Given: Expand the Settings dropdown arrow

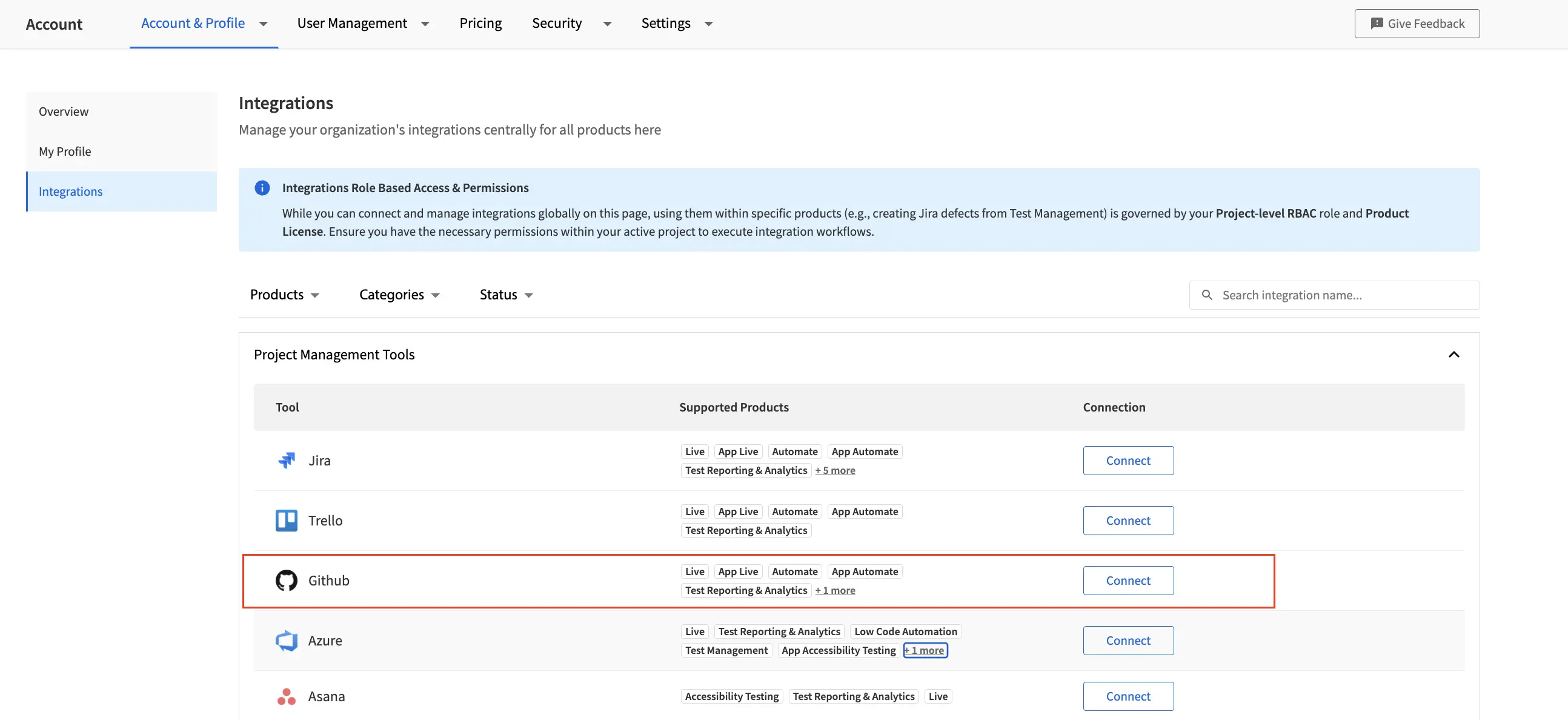Looking at the screenshot, I should 708,24.
